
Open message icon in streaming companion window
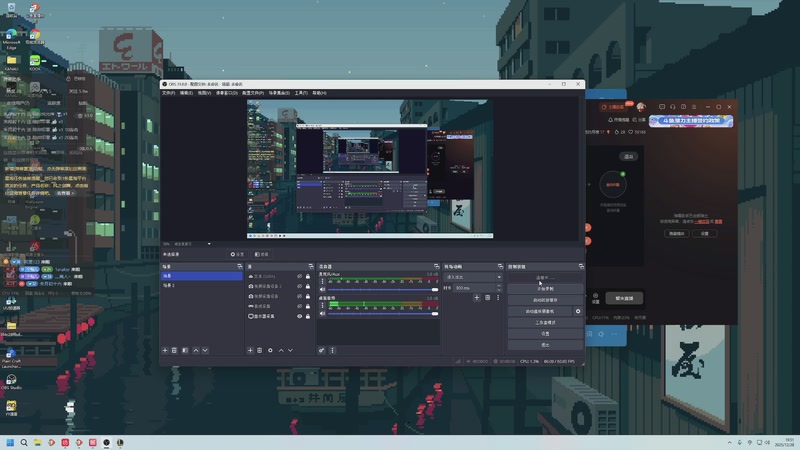pyautogui.click(x=662, y=107)
